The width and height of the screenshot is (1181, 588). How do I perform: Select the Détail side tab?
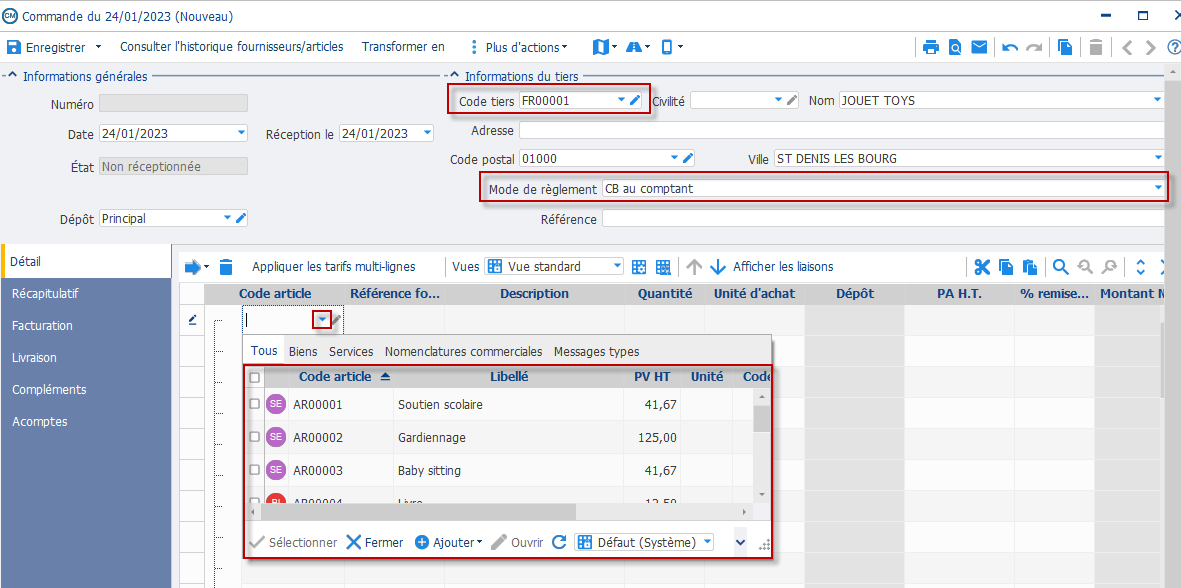click(x=86, y=261)
